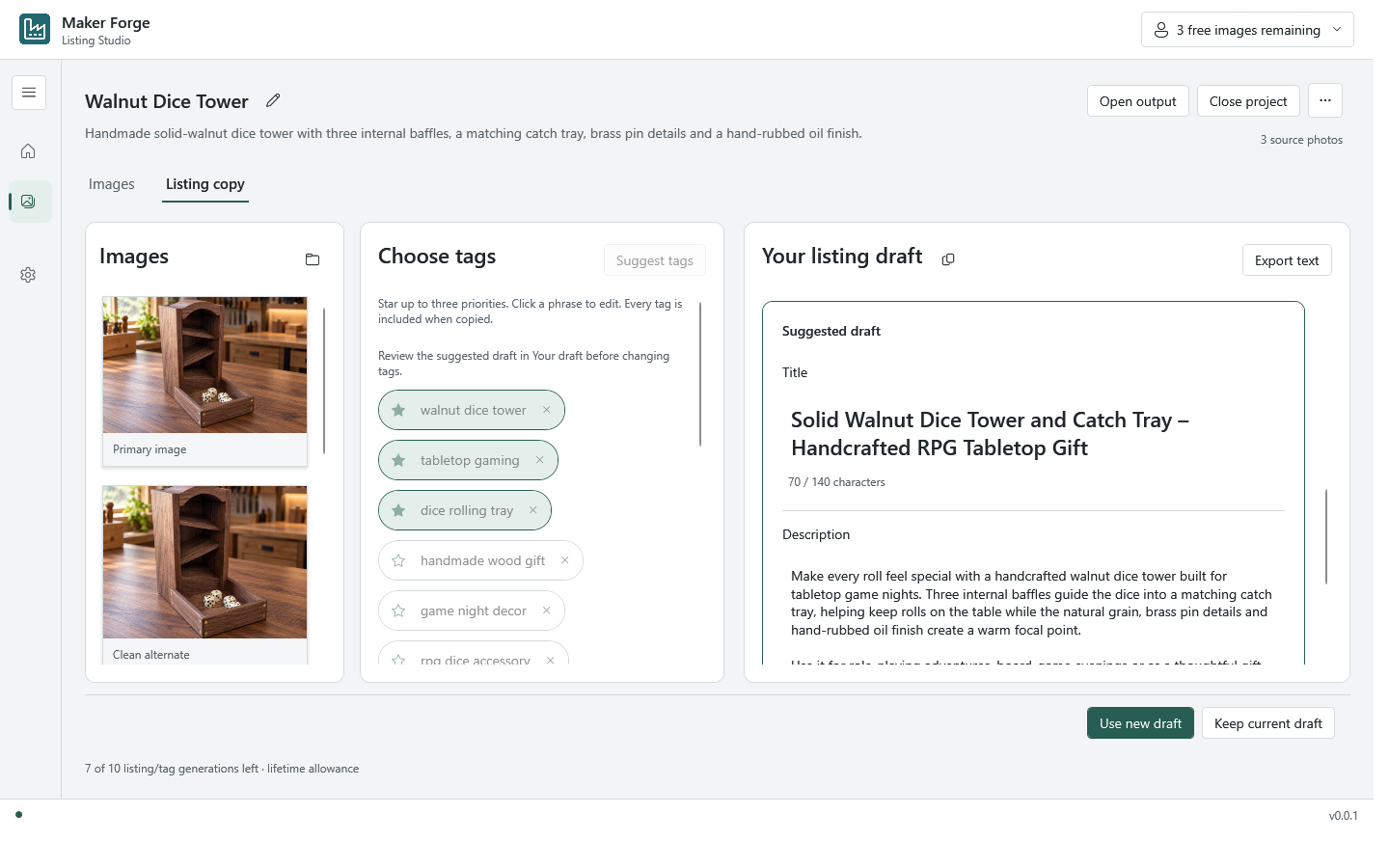
Task: Click Use new draft
Action: click(x=1140, y=723)
